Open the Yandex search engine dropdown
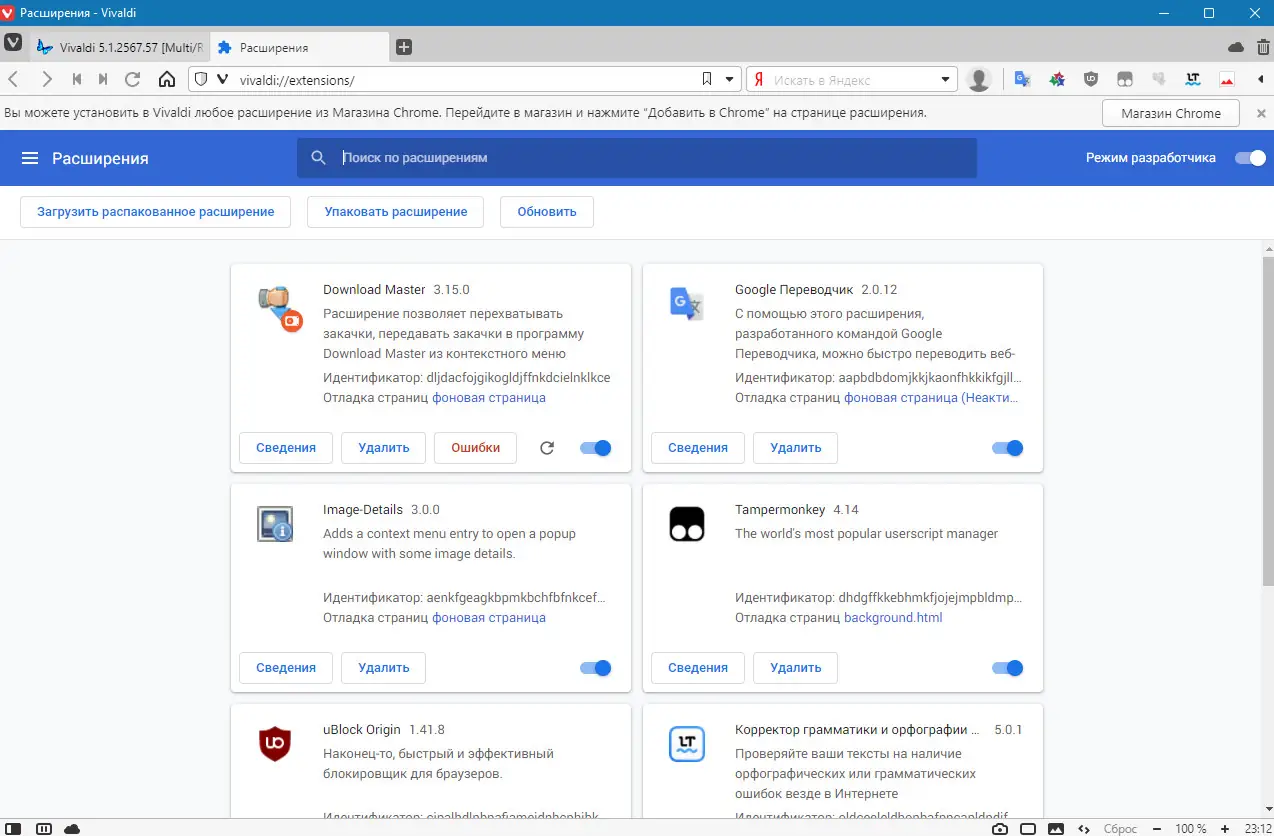1274x836 pixels. click(946, 80)
